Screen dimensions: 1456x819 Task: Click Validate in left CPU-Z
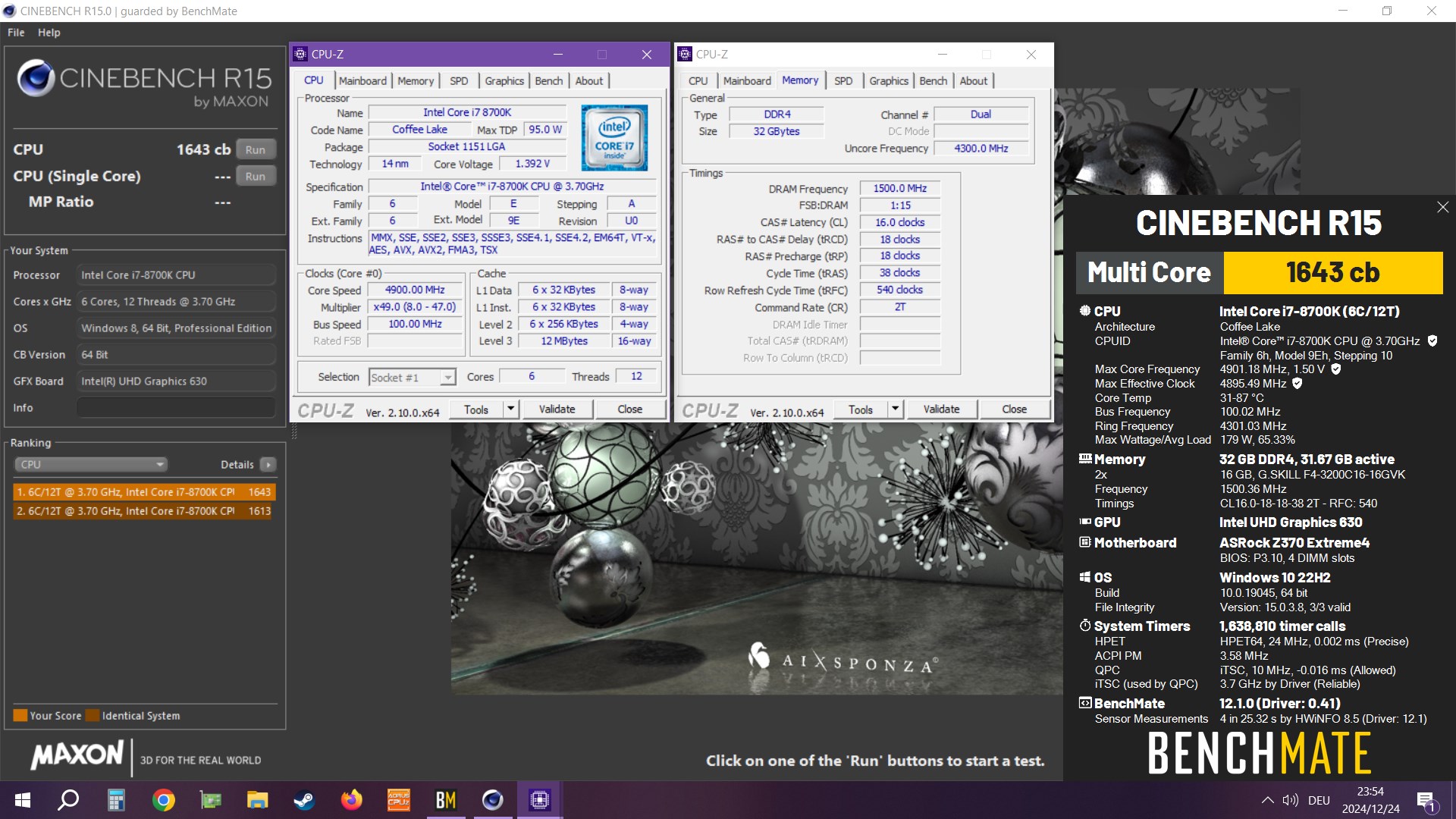click(557, 409)
